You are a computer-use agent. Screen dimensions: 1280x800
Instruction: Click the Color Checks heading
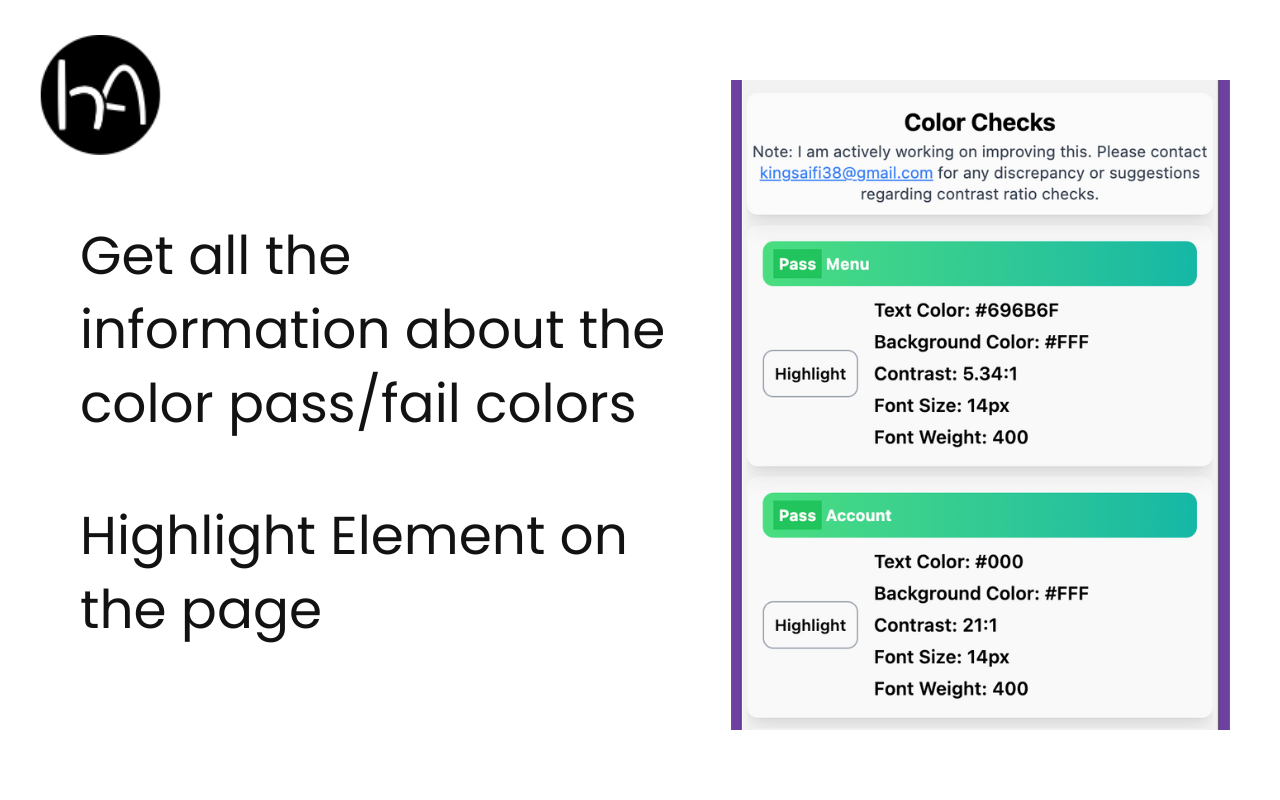(x=980, y=122)
